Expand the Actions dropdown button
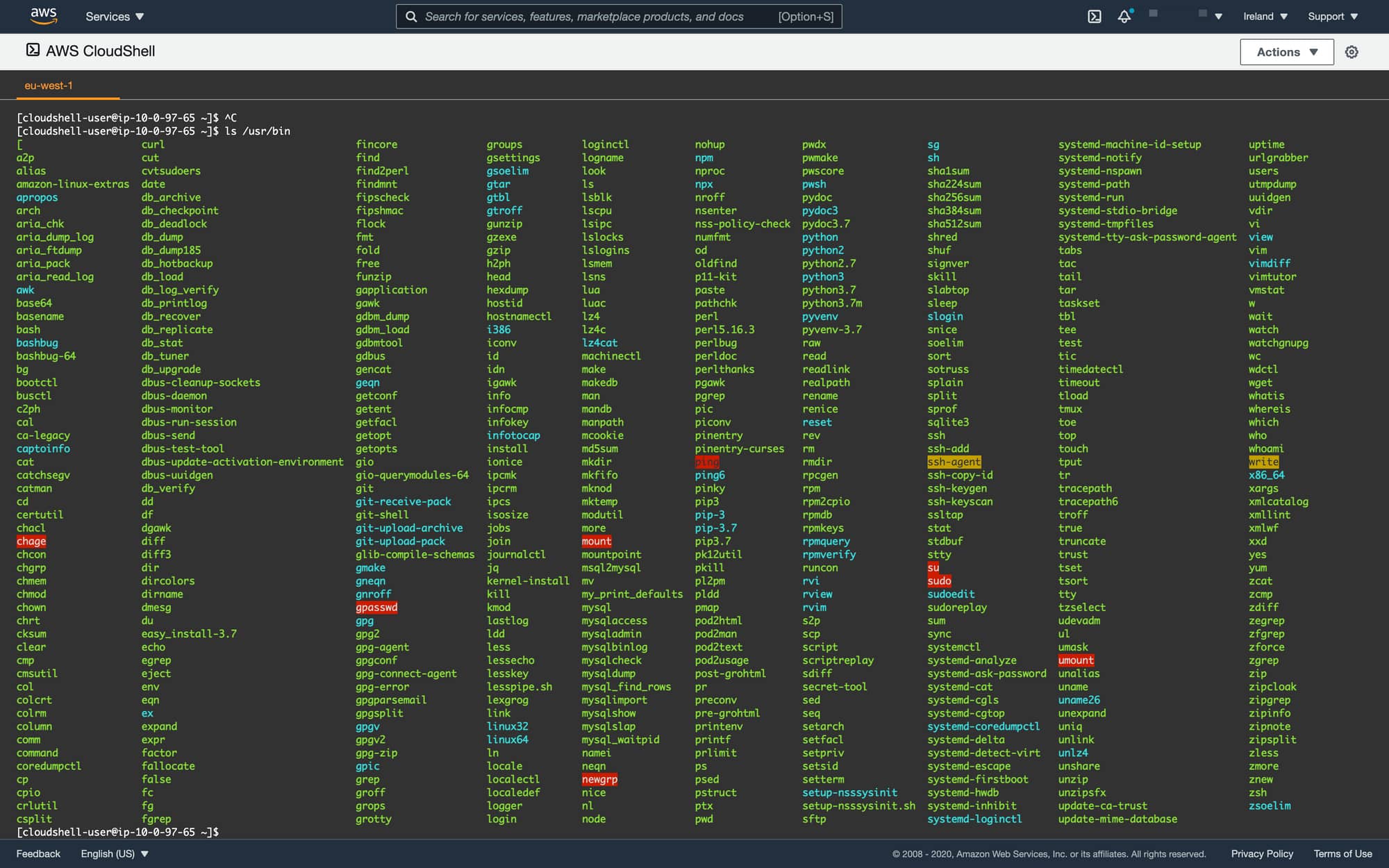The width and height of the screenshot is (1389, 868). click(x=1287, y=52)
